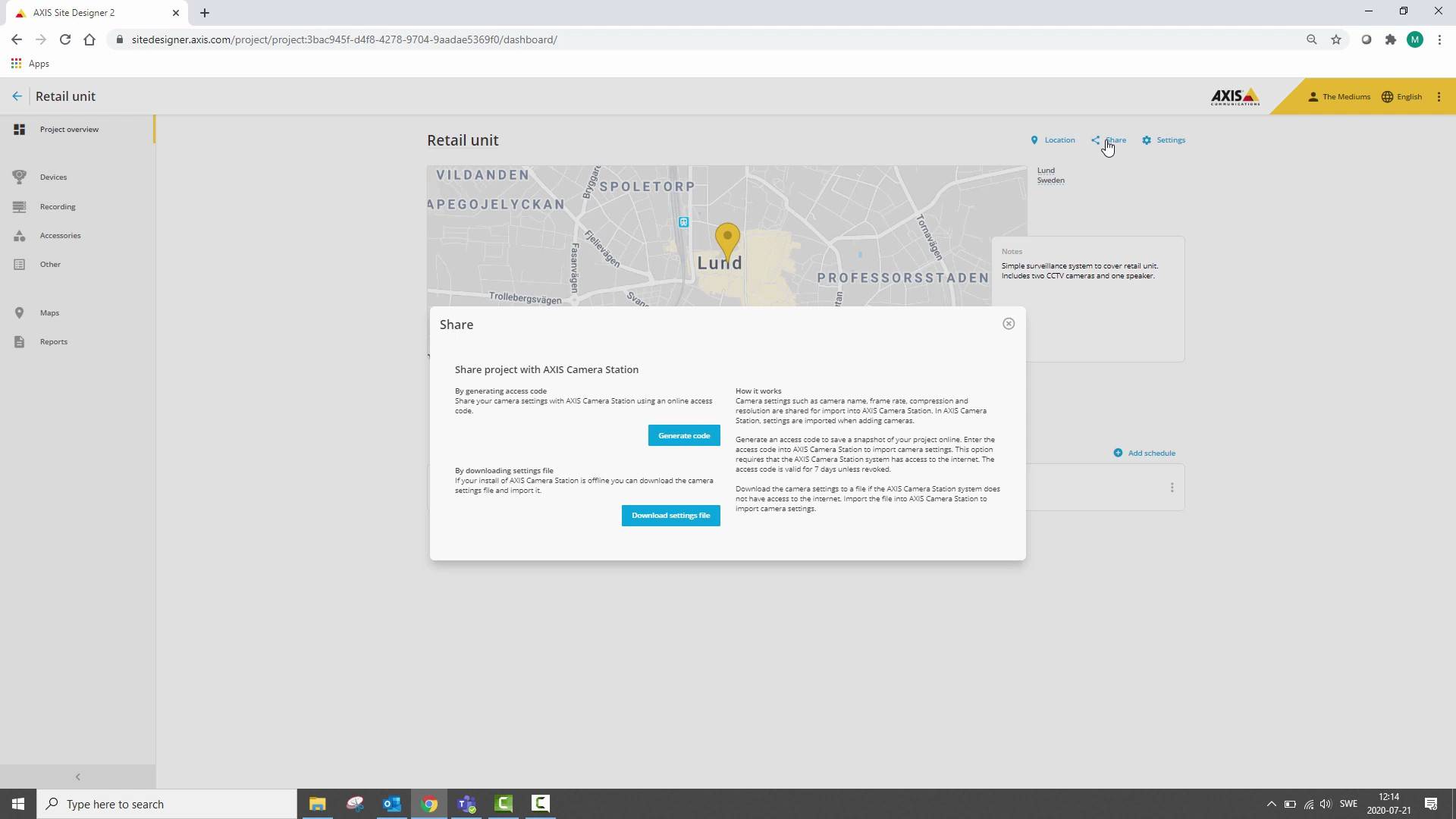The width and height of the screenshot is (1456, 819).
Task: Open the schedule row three-dot menu
Action: [x=1172, y=488]
